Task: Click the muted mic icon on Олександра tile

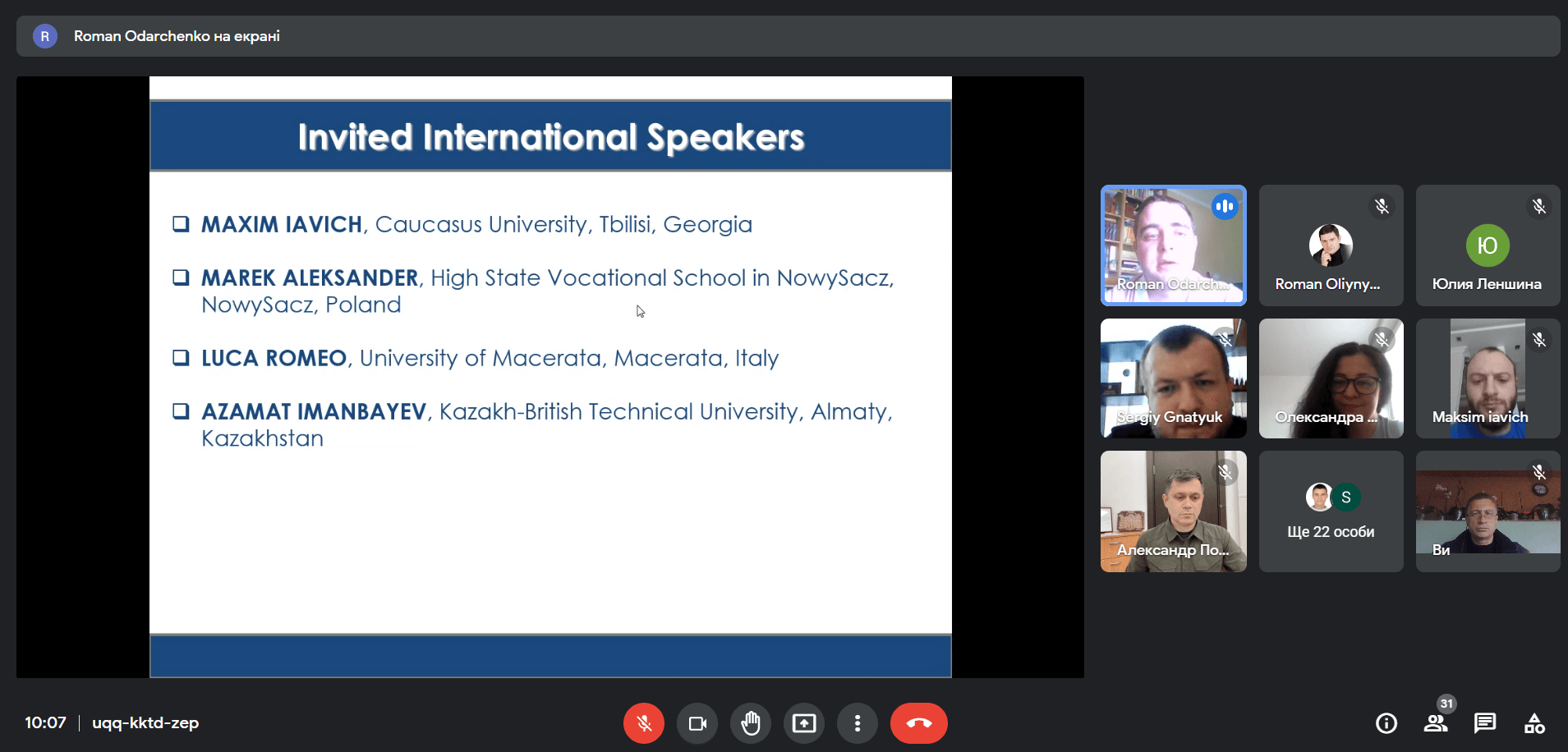Action: [x=1382, y=339]
